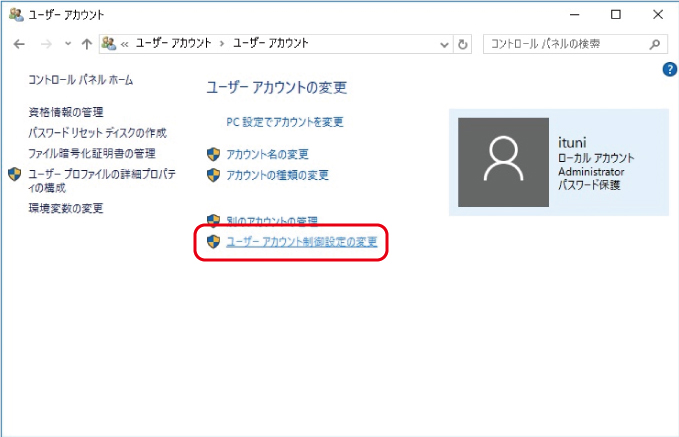The height and width of the screenshot is (437, 679).
Task: Click first ユーザー アカウント breadcrumb in address bar
Action: point(173,43)
